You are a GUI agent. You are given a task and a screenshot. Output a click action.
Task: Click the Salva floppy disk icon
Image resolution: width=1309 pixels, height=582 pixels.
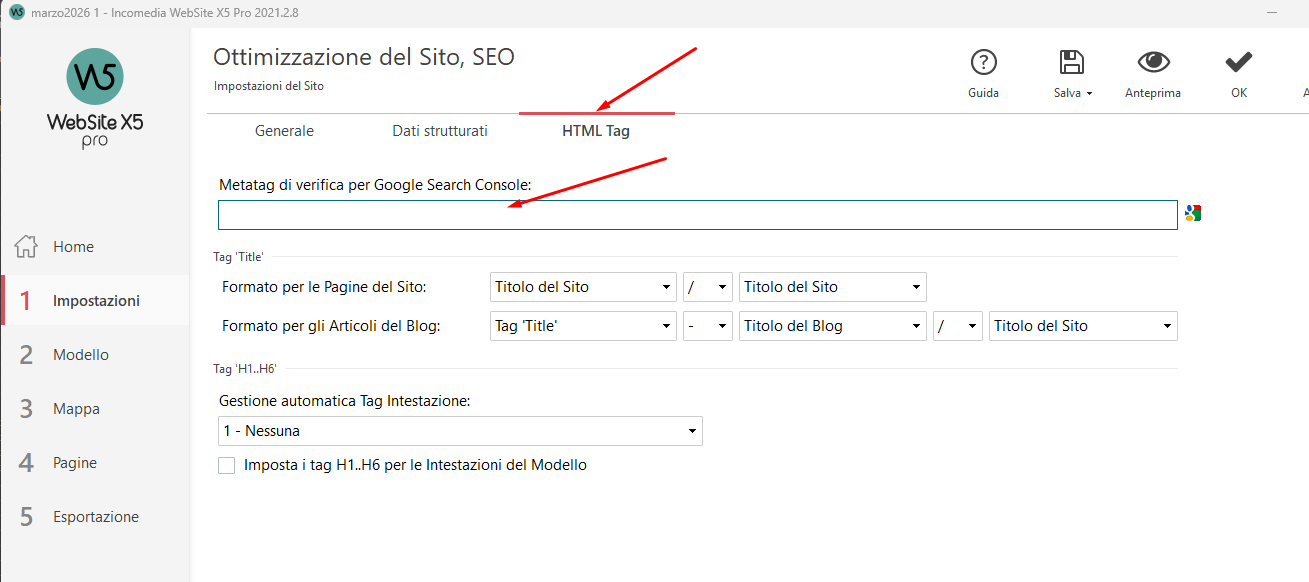pyautogui.click(x=1072, y=62)
